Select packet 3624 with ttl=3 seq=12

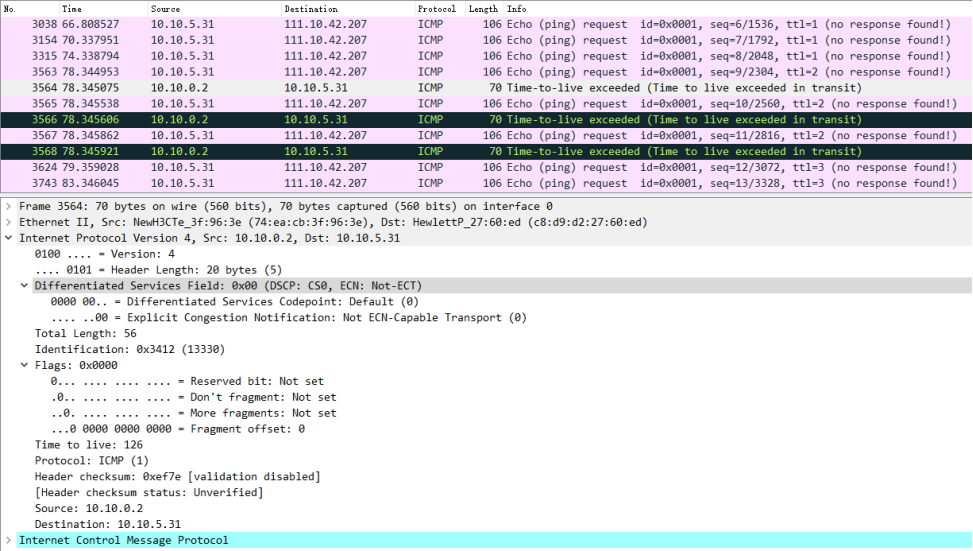coord(486,168)
